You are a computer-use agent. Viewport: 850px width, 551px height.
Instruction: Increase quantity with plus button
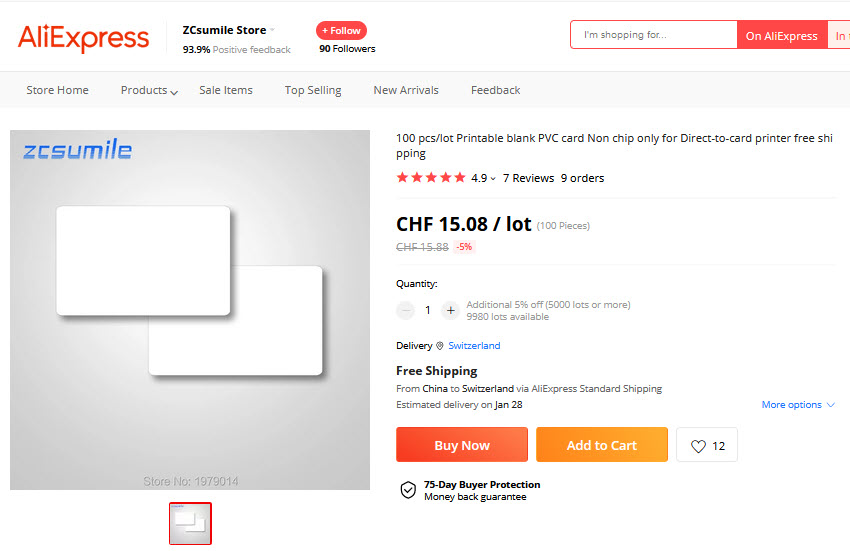point(450,310)
